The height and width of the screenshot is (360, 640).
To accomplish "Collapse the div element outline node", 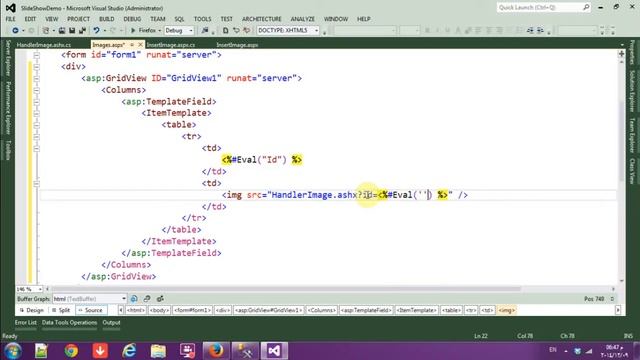I will (36, 67).
